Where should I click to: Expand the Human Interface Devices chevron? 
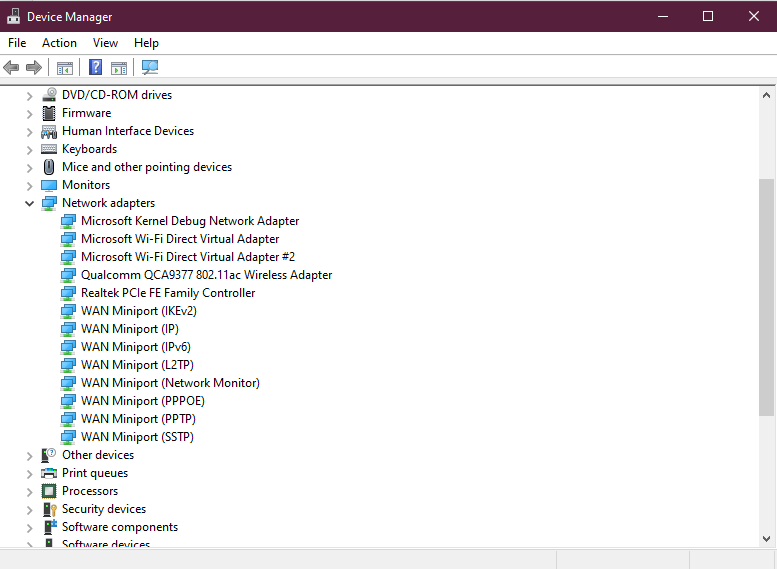[29, 132]
